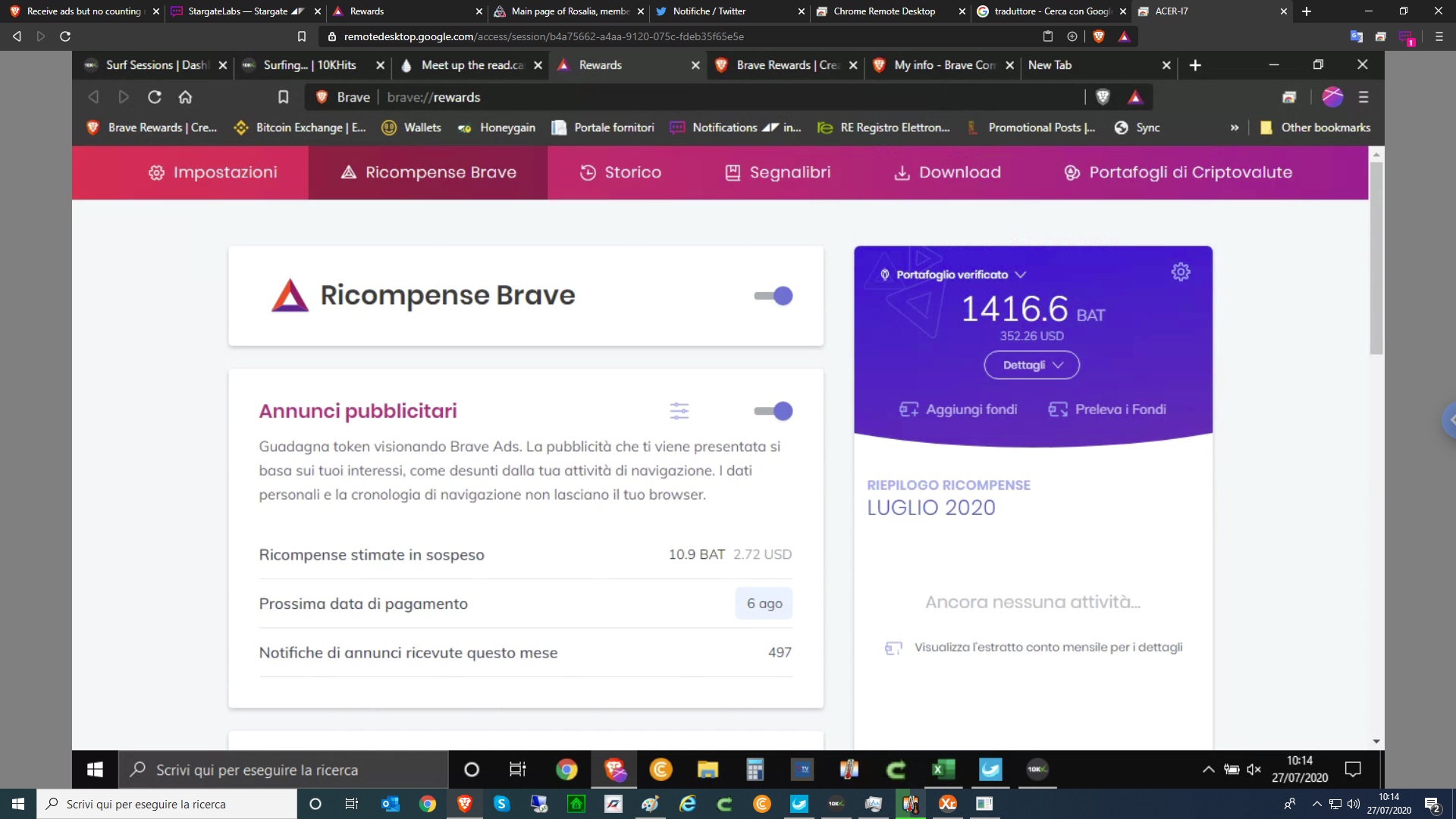1456x819 pixels.
Task: Click Brave Shields lion in remote address bar
Action: tap(1103, 97)
